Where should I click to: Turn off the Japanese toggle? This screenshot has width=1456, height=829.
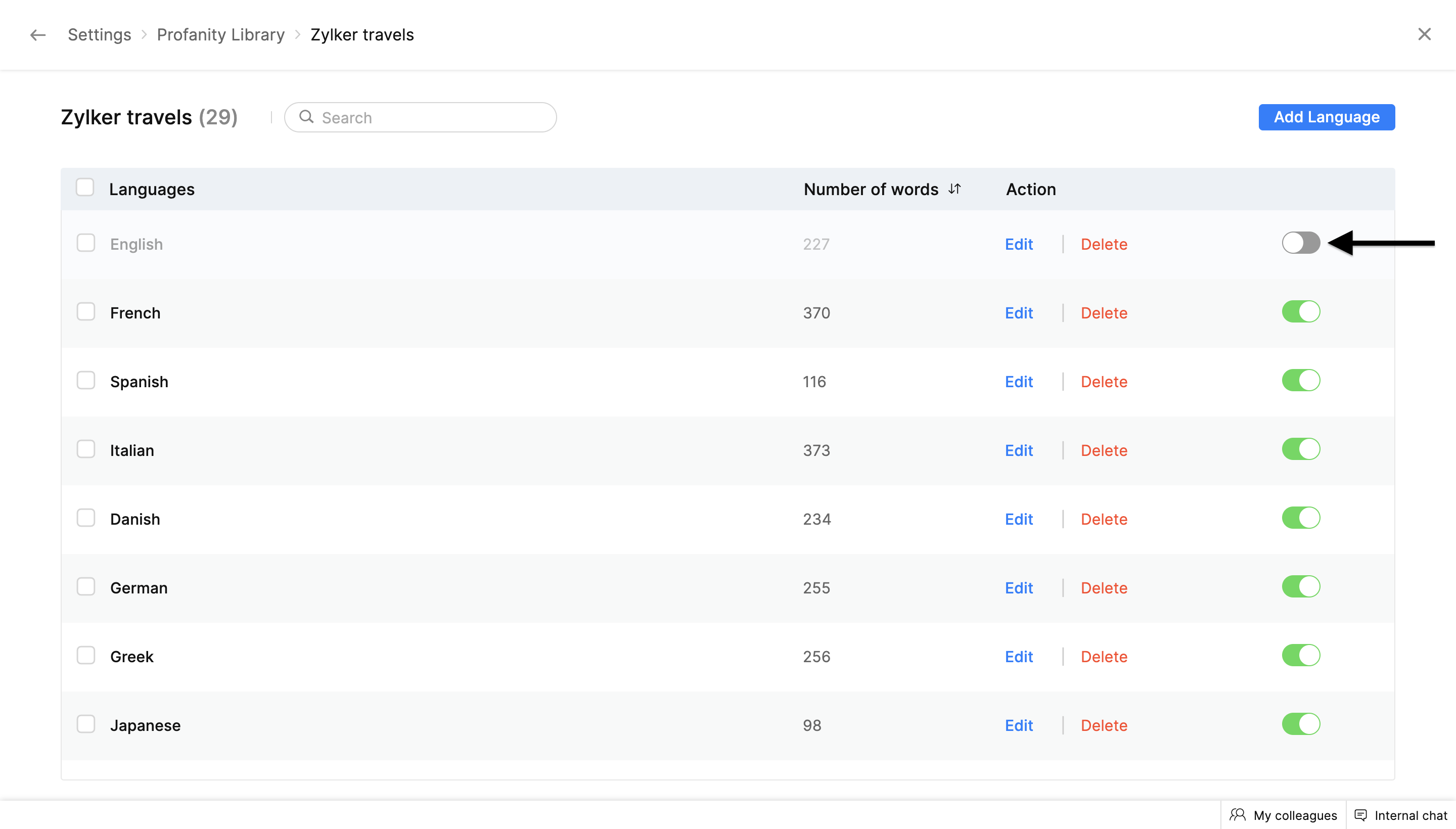tap(1301, 724)
